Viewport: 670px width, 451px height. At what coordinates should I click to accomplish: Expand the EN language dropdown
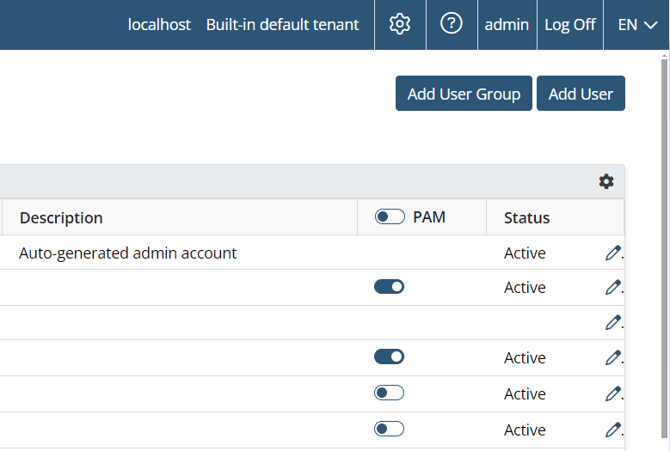[637, 25]
